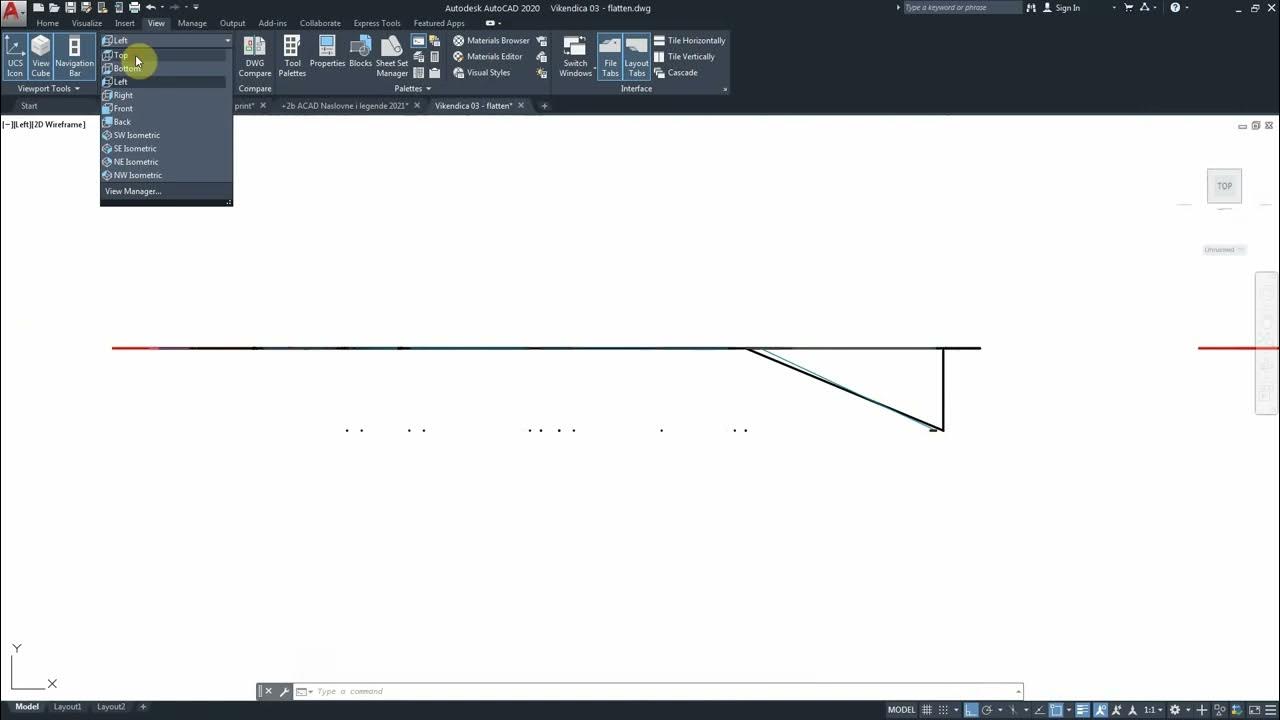Click the command line input

click(x=665, y=691)
